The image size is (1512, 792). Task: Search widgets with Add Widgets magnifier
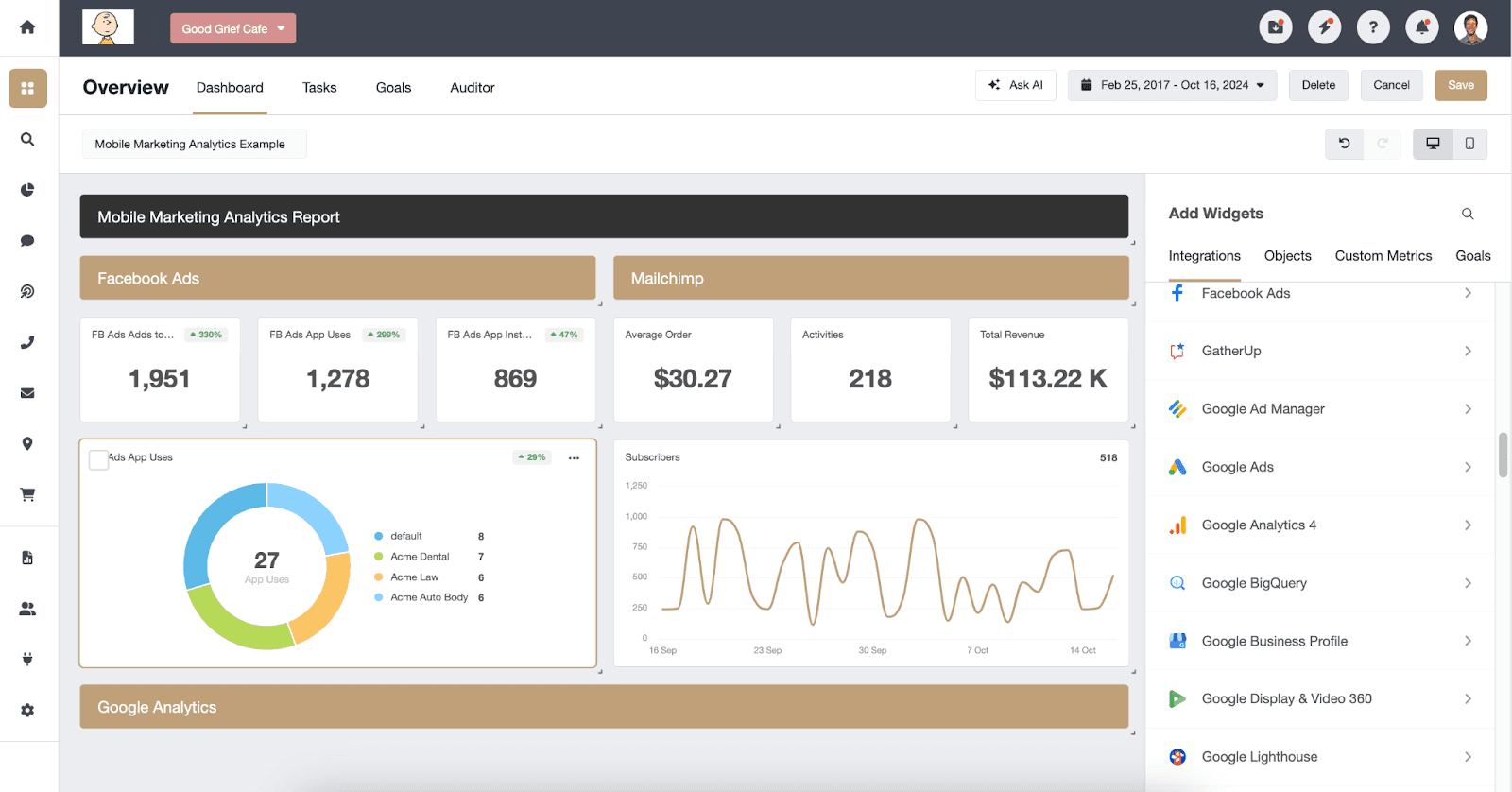[x=1468, y=214]
